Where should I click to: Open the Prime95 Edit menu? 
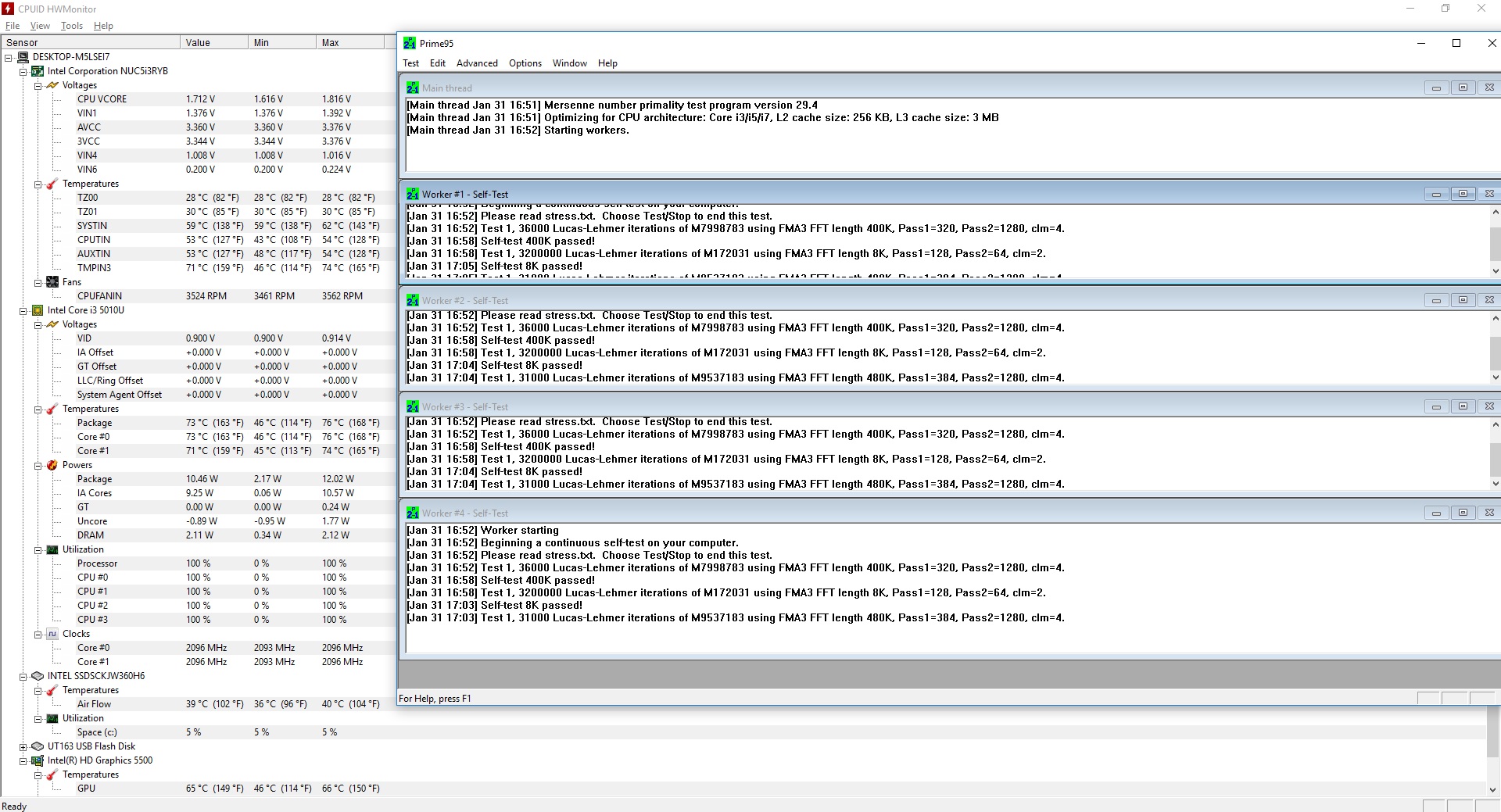coord(438,63)
